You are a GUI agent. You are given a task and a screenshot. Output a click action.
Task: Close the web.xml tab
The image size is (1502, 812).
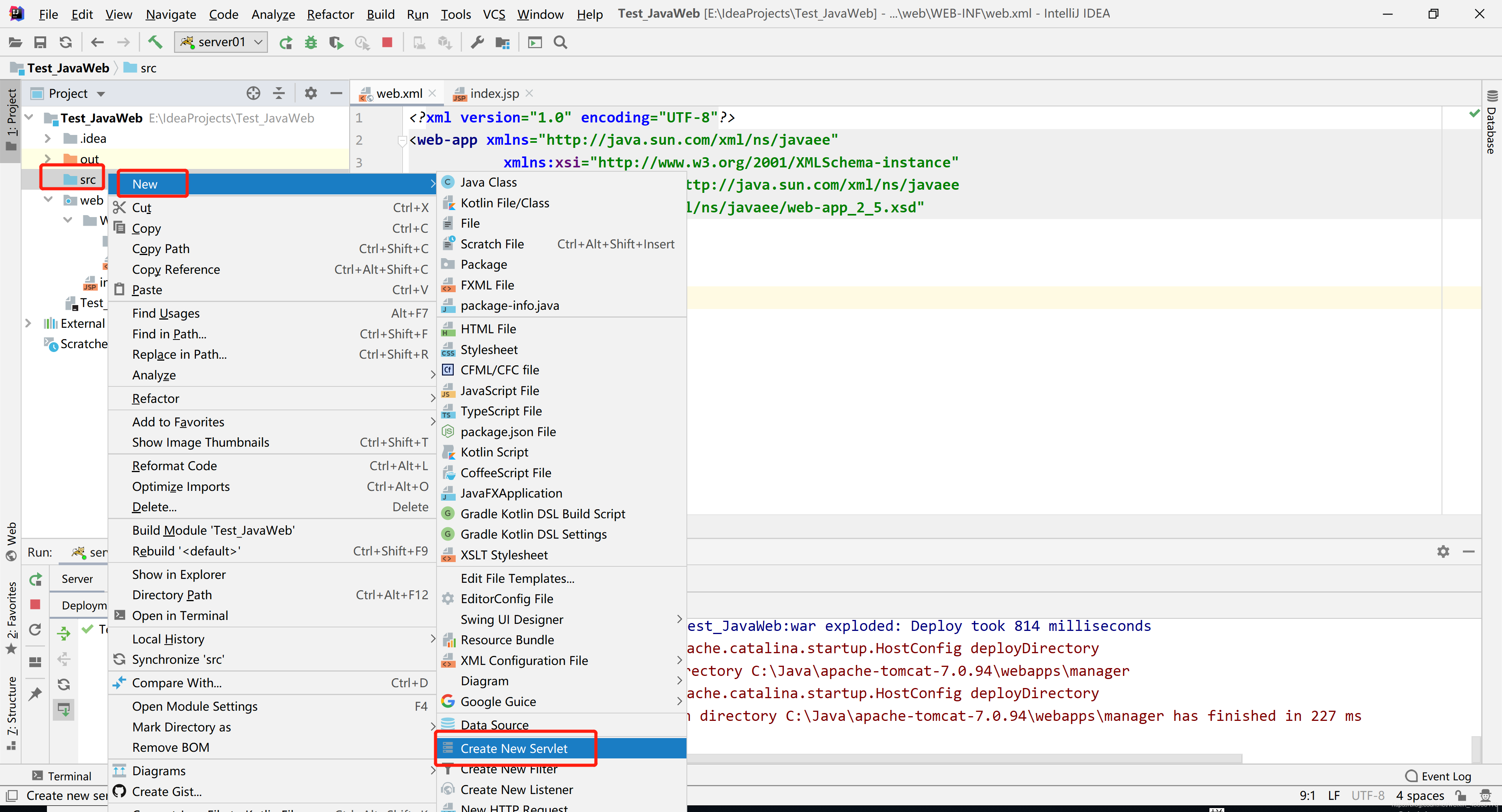(x=432, y=93)
